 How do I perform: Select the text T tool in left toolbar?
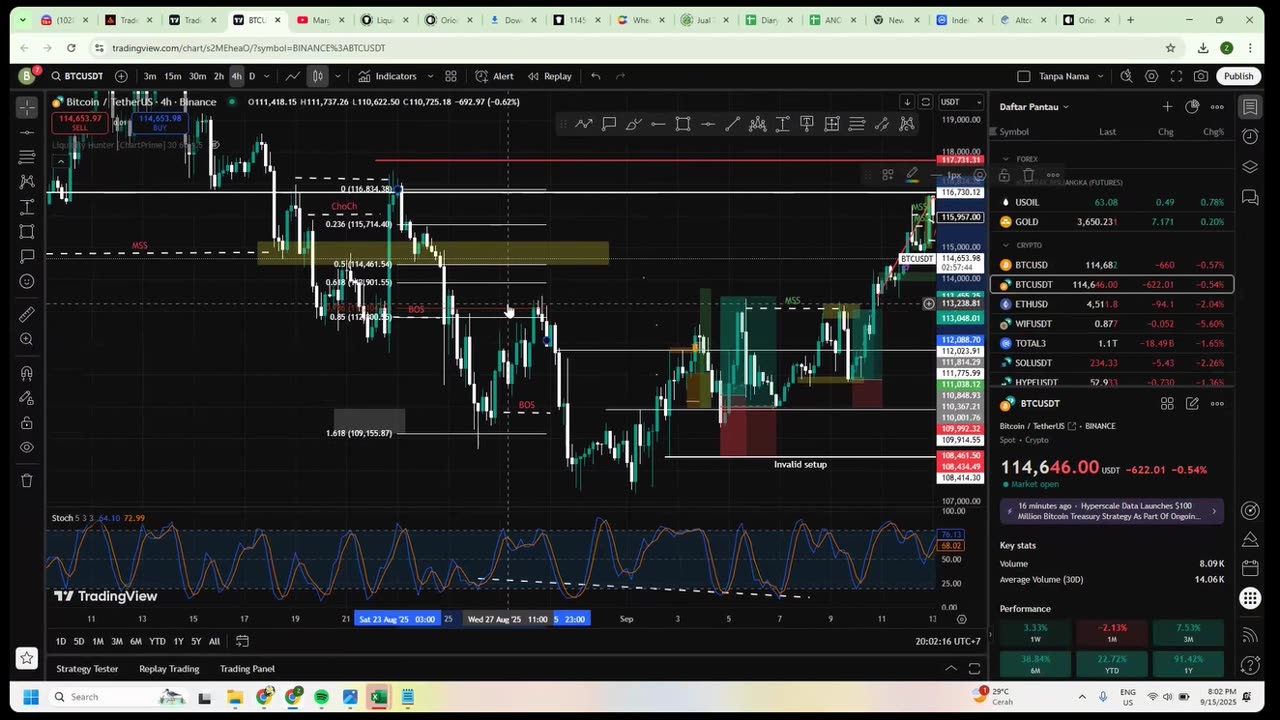click(x=27, y=207)
